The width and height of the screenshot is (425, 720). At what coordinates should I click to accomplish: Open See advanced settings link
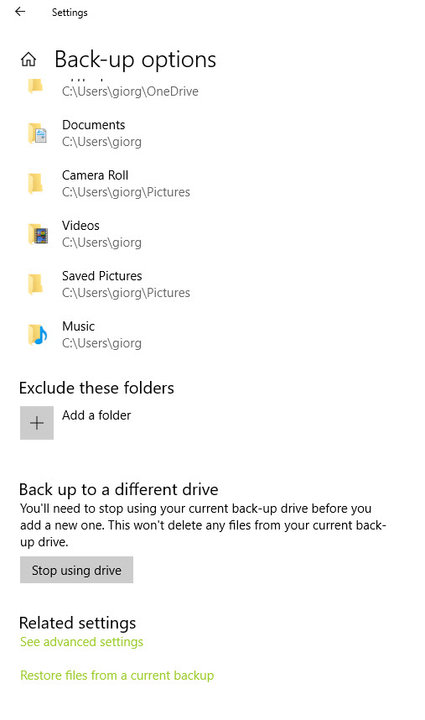pyautogui.click(x=82, y=641)
